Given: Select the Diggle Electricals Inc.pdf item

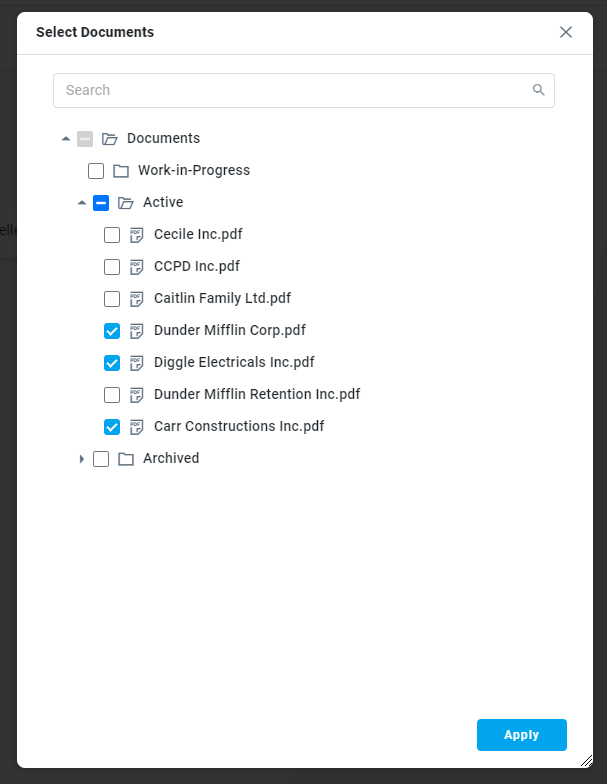Looking at the screenshot, I should point(234,362).
